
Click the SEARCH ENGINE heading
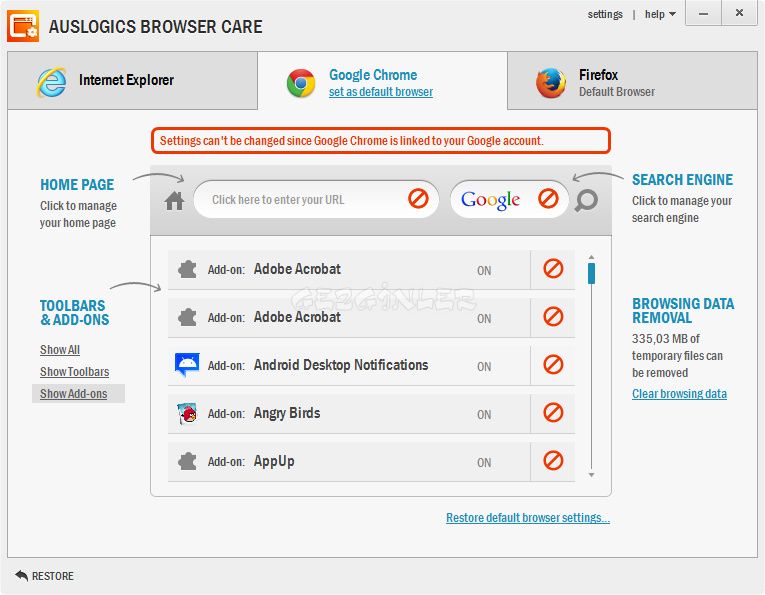(682, 179)
